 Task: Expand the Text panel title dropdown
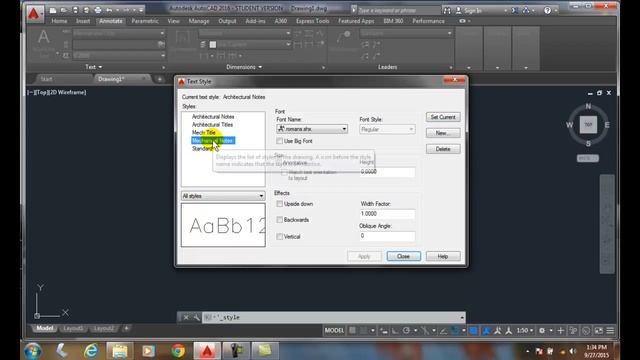(93, 67)
